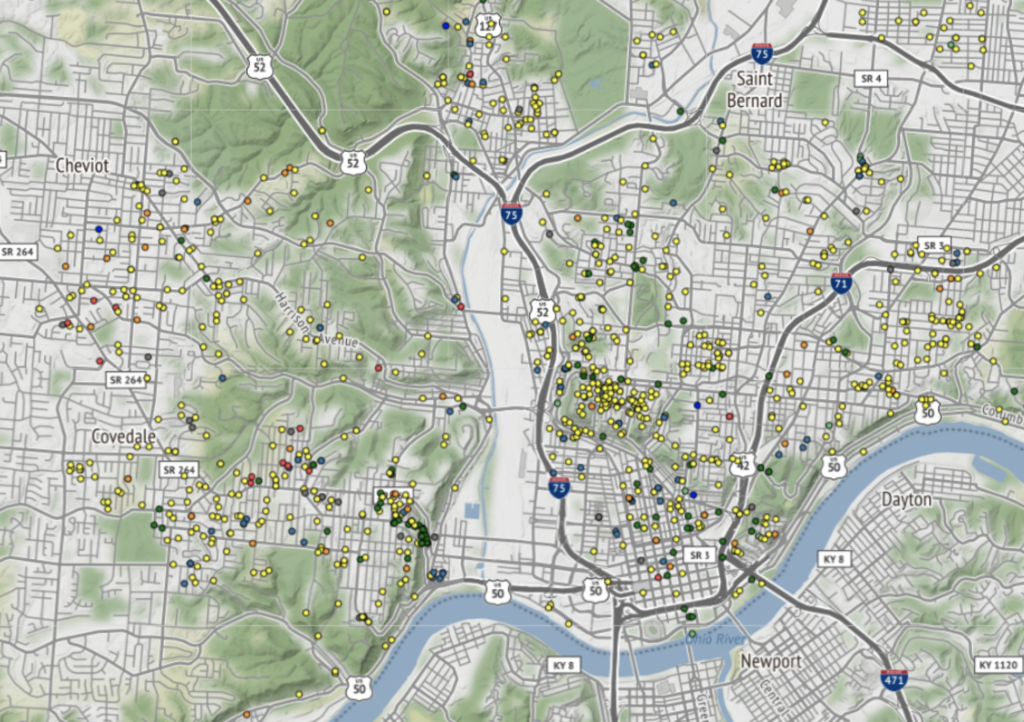Click the KY 8 label near Dayton
Image resolution: width=1024 pixels, height=722 pixels.
pos(834,559)
